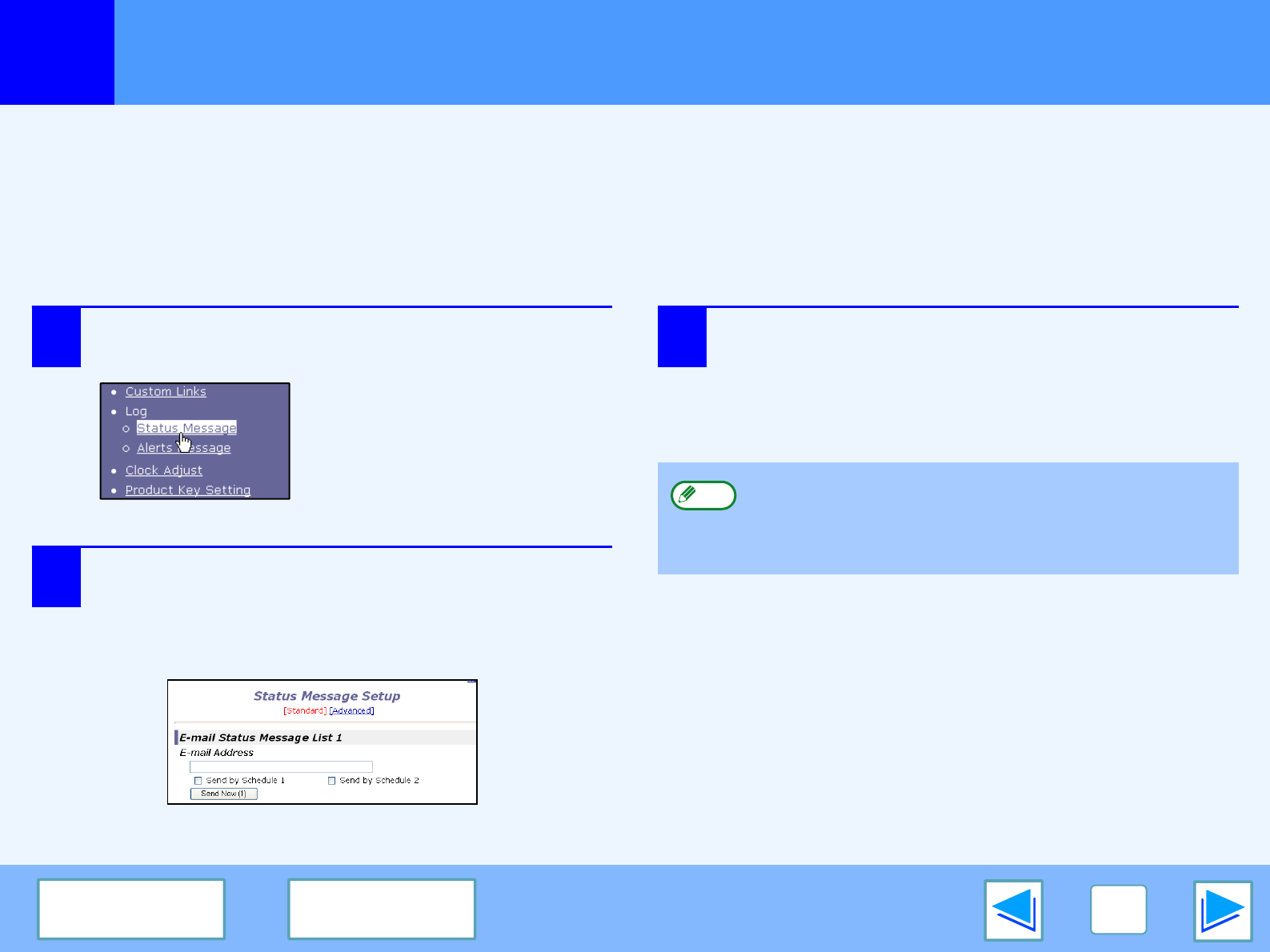Open Product Key Setting link
The height and width of the screenshot is (952, 1270).
[x=188, y=490]
